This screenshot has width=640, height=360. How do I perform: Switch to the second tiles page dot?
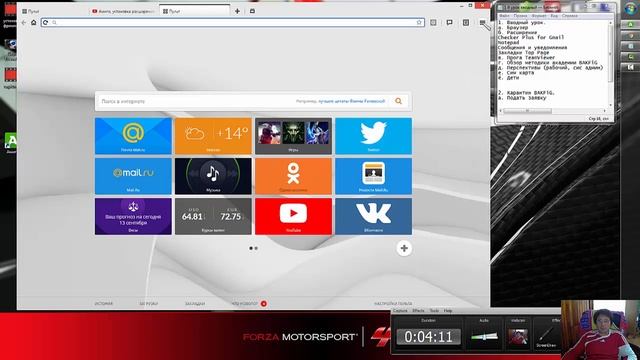click(x=256, y=248)
